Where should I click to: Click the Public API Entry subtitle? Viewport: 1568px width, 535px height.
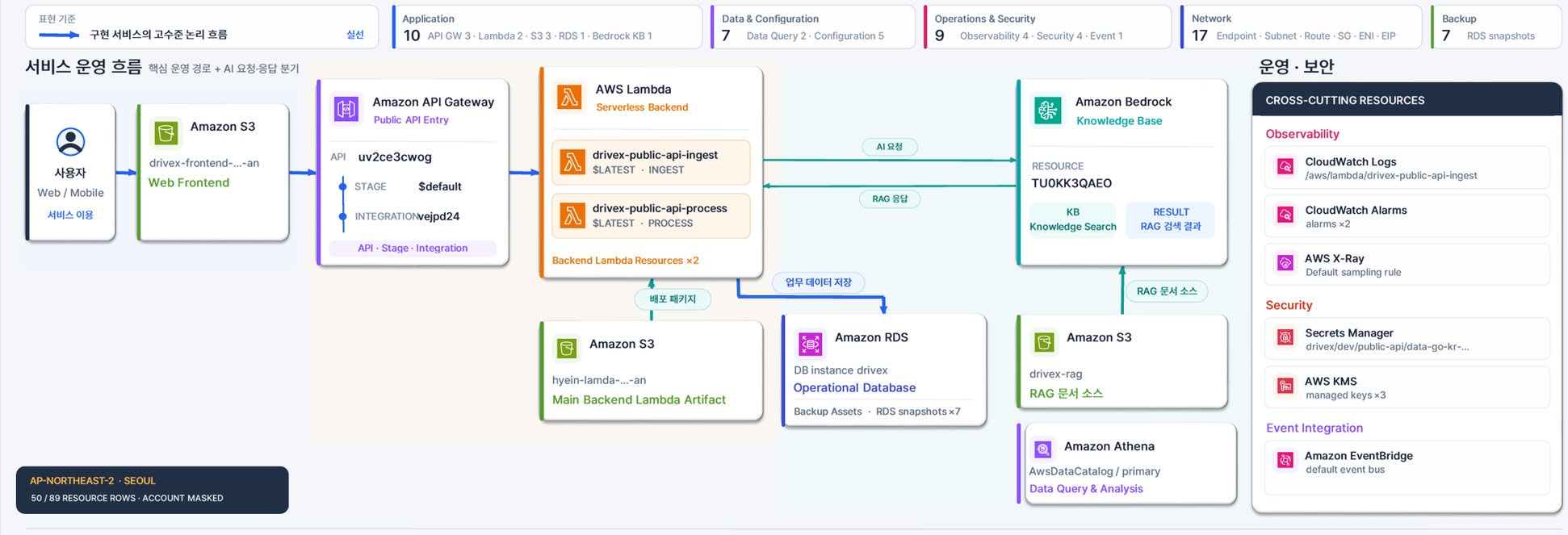click(411, 120)
